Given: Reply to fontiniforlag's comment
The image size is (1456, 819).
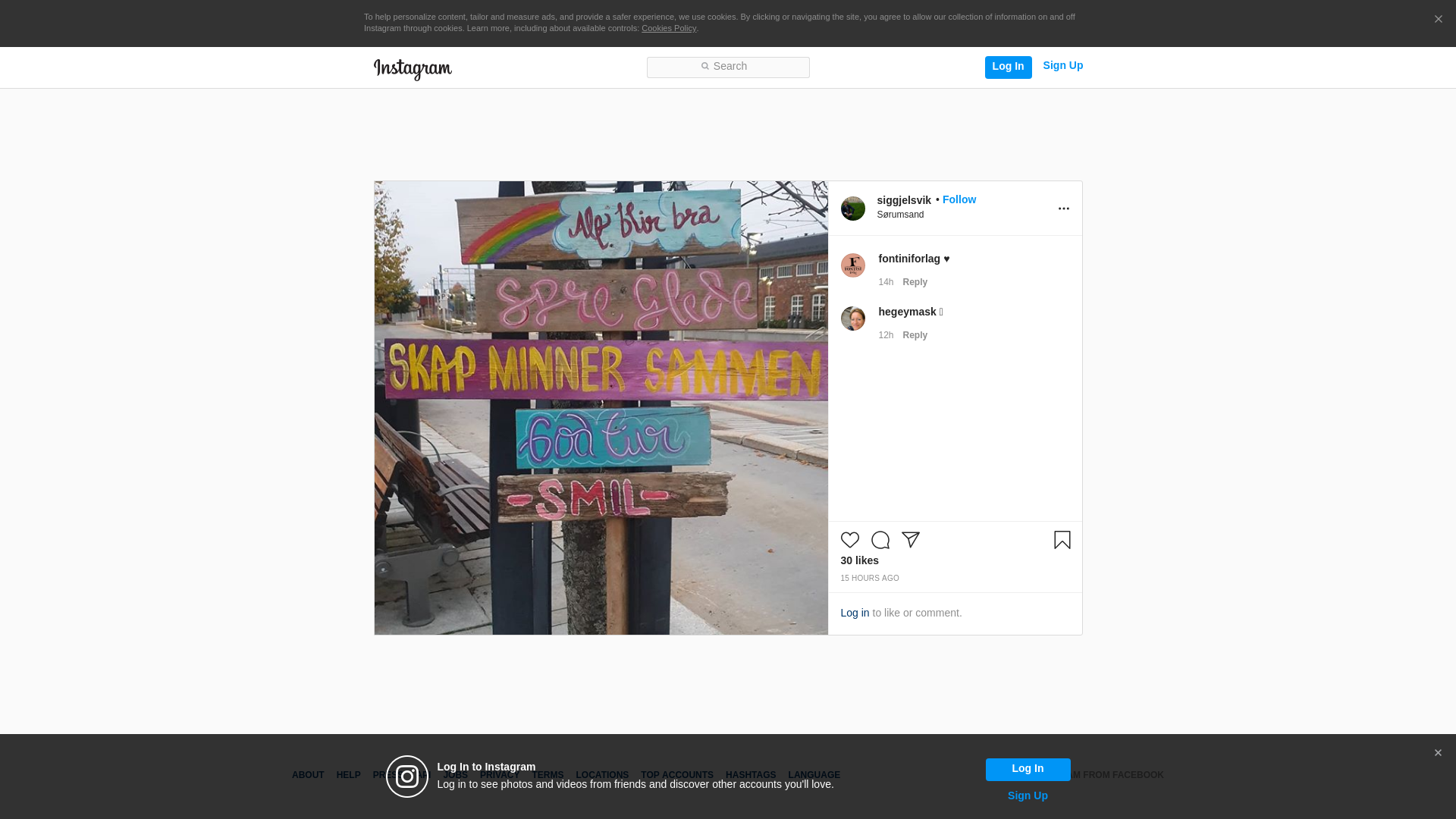Looking at the screenshot, I should pyautogui.click(x=915, y=282).
